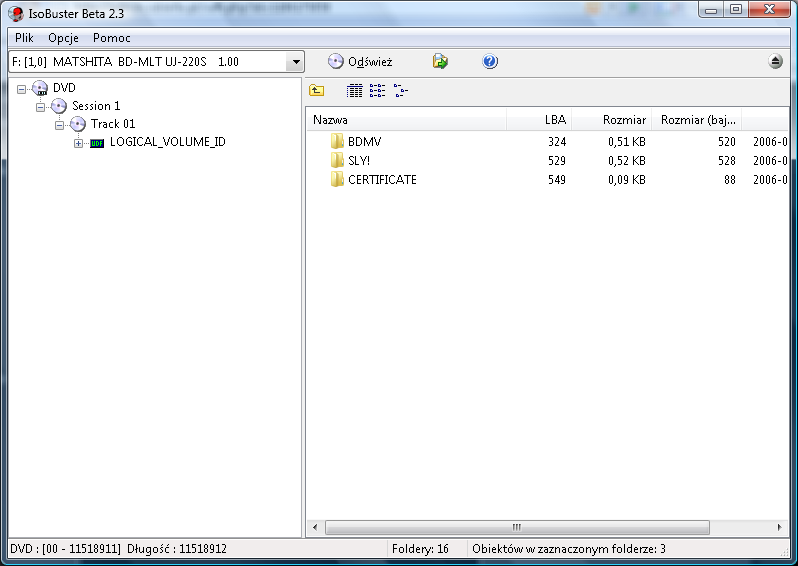
Task: Click byte size value 520
Action: tap(727, 142)
